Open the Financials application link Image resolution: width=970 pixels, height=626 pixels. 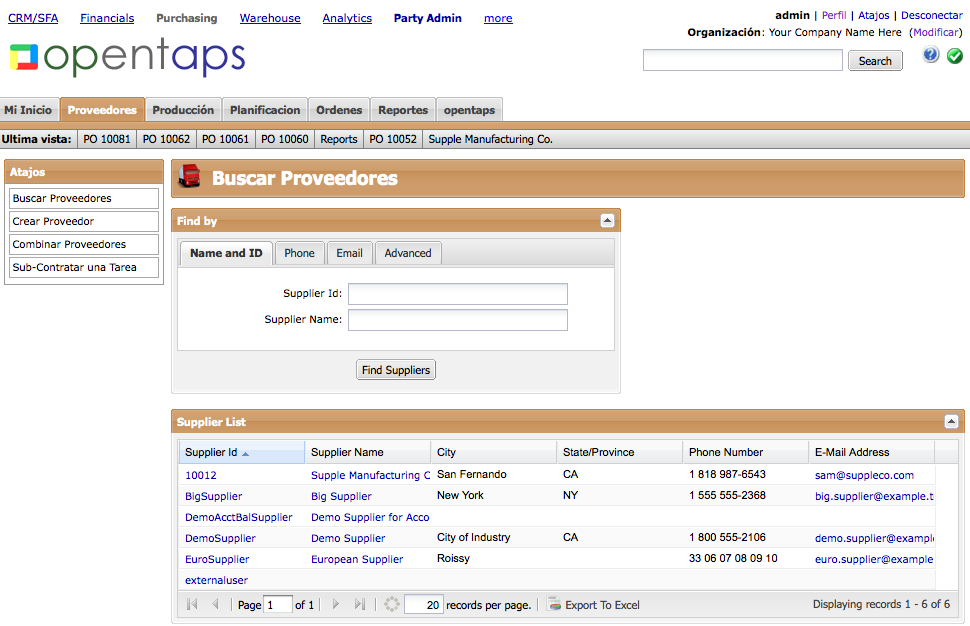(x=107, y=18)
